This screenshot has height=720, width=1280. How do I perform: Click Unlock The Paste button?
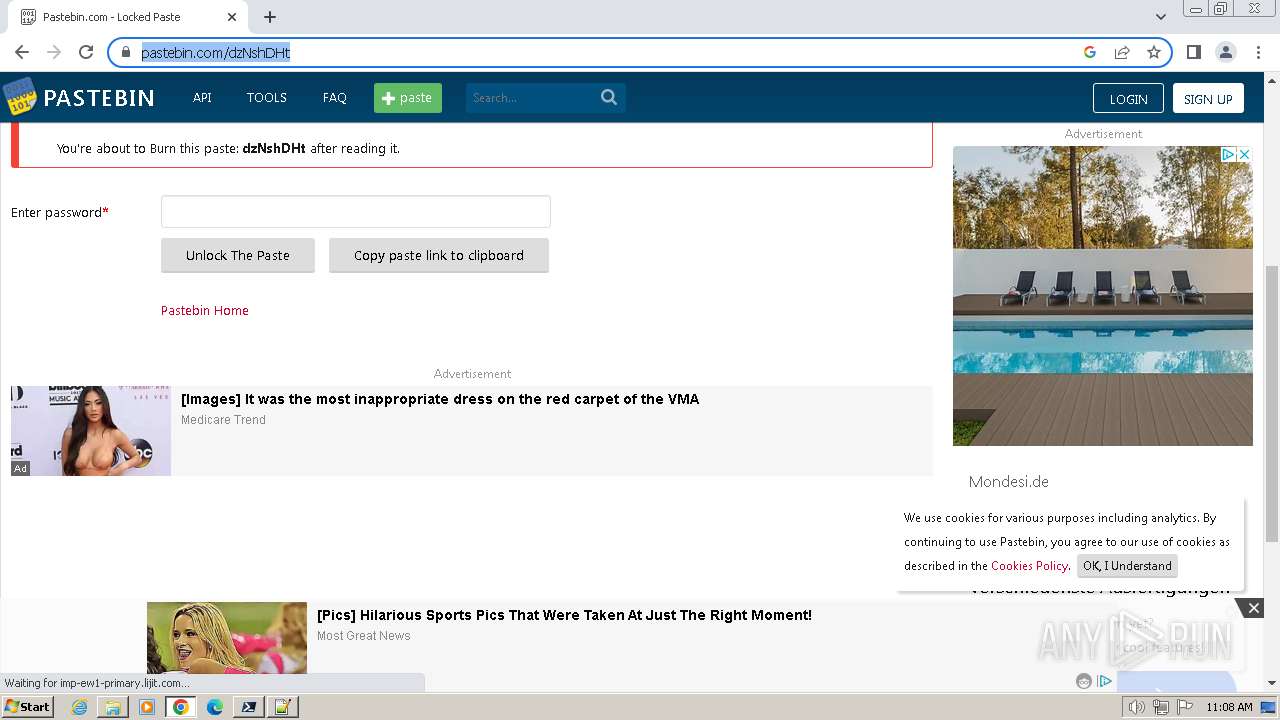238,255
